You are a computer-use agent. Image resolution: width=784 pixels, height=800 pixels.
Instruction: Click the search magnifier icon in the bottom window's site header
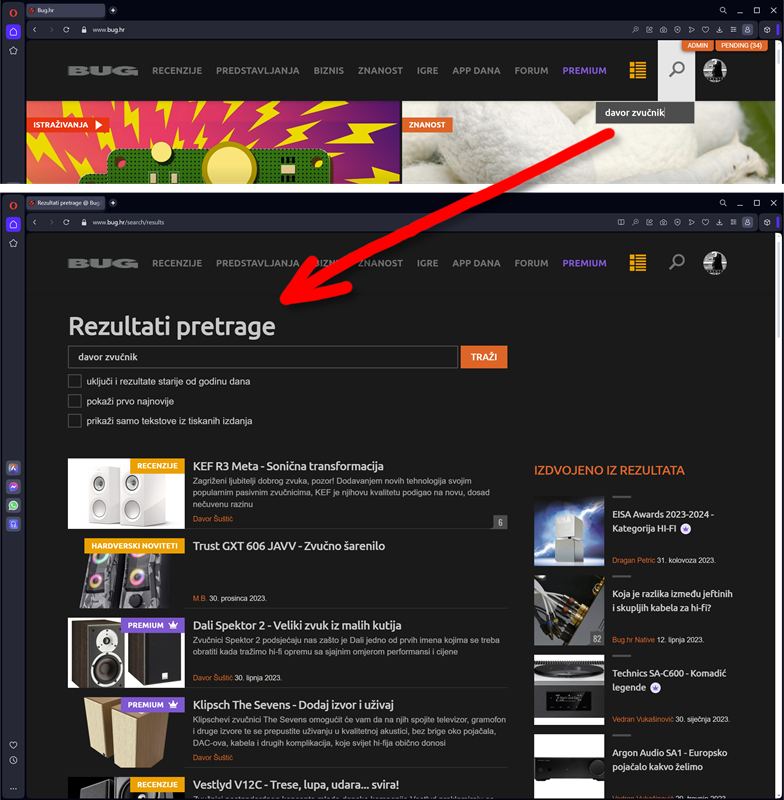(x=676, y=262)
